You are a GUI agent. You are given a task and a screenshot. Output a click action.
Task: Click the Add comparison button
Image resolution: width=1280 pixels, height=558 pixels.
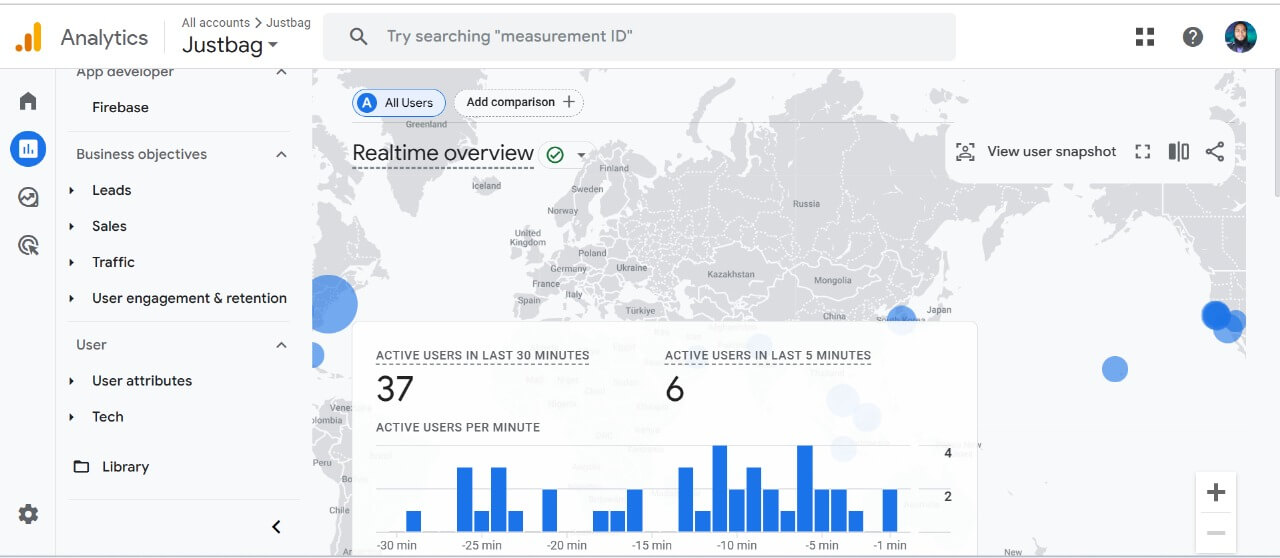(518, 102)
